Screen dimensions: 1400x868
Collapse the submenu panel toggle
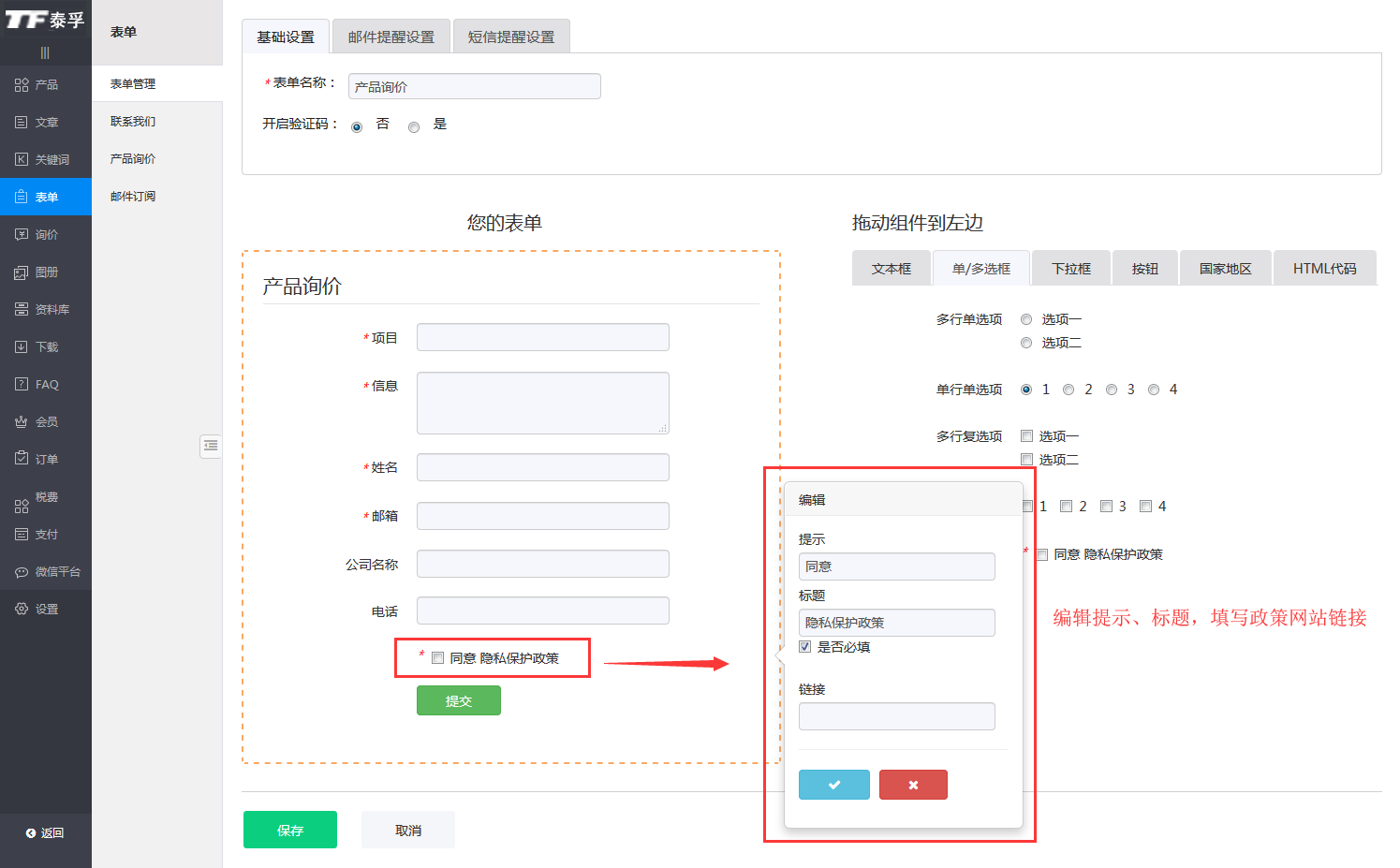(x=211, y=446)
